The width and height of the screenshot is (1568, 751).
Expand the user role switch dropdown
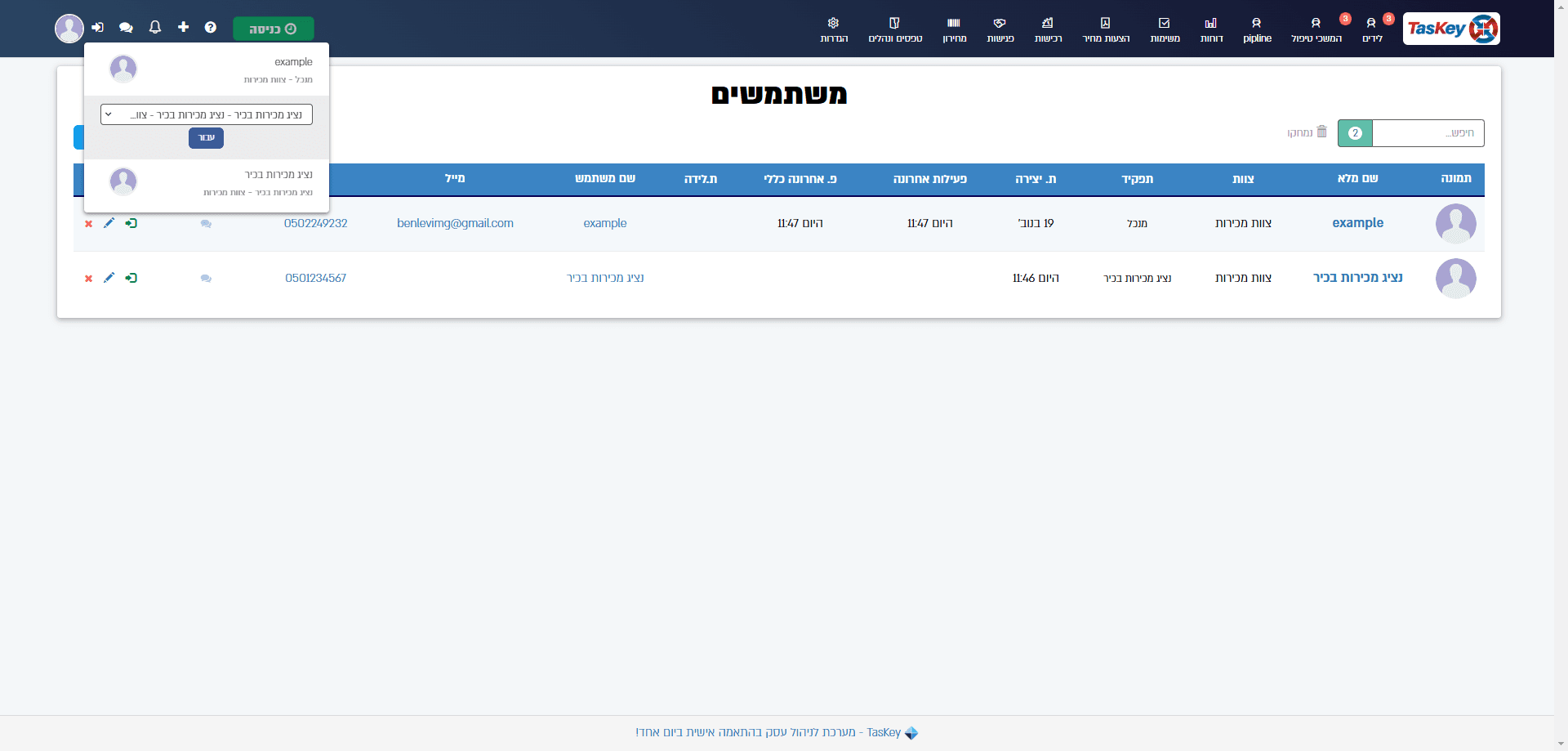(207, 115)
